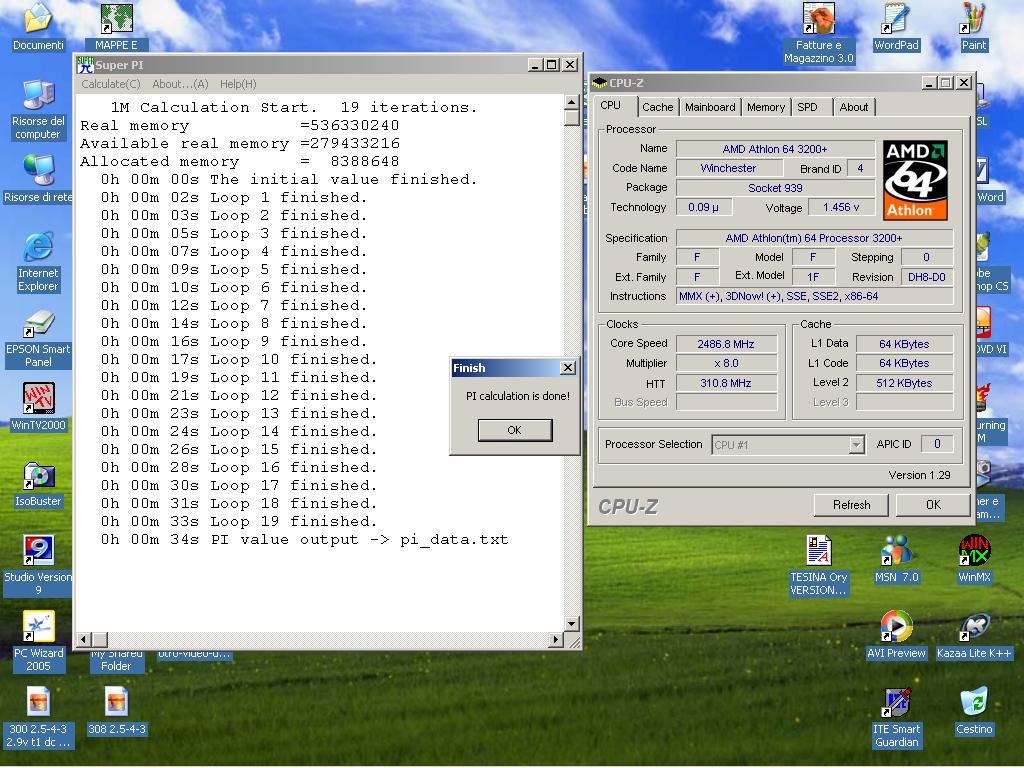Click the Refresh button in CPU-Z
Viewport: 1024px width, 768px height.
[x=851, y=505]
